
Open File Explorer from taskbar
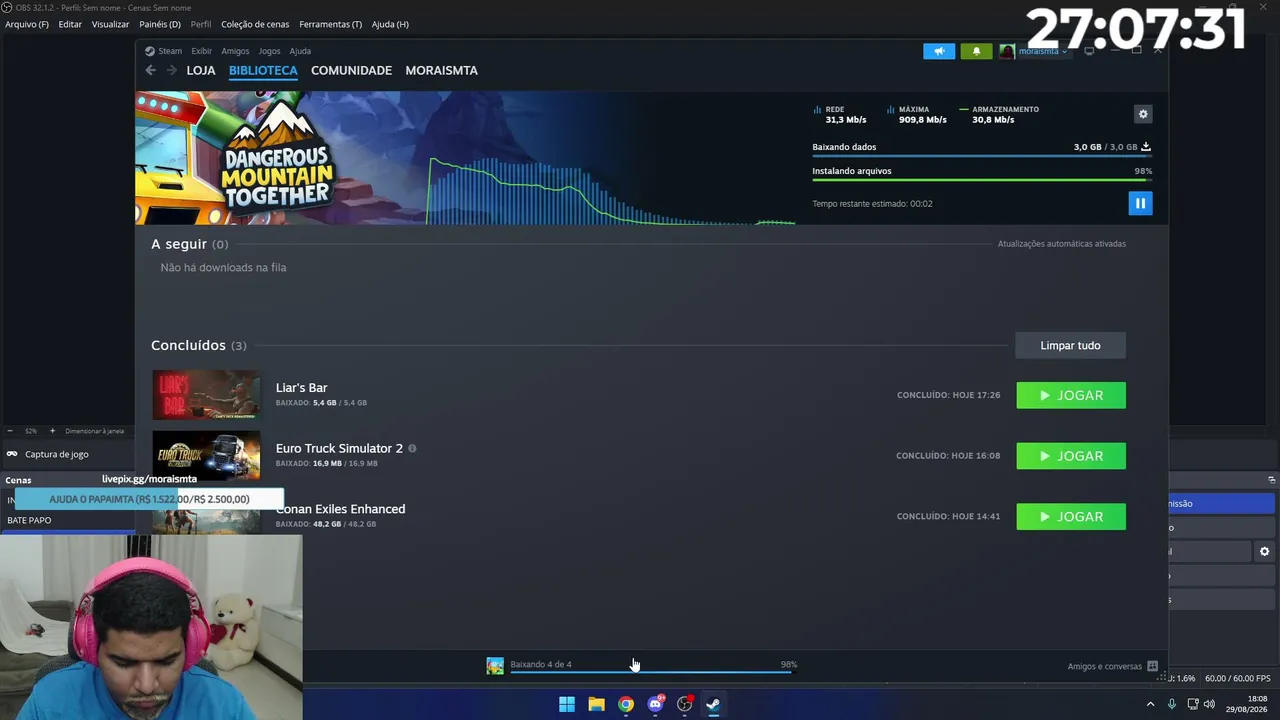(596, 704)
